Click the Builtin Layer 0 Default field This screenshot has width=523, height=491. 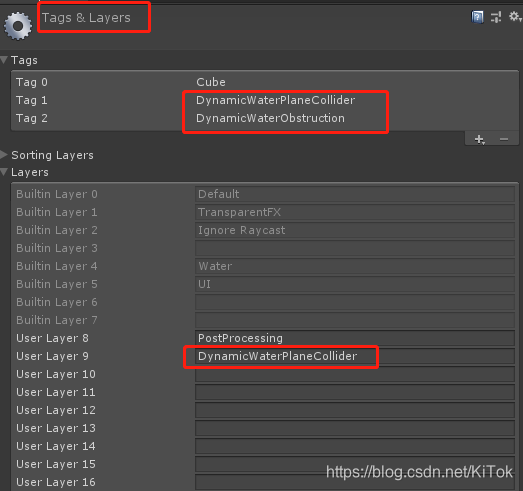355,194
